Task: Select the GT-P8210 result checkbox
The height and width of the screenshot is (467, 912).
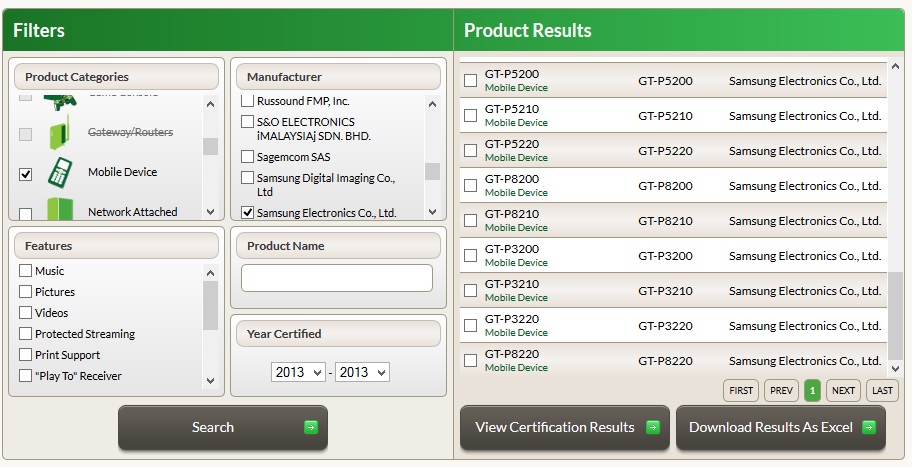Action: pos(471,220)
